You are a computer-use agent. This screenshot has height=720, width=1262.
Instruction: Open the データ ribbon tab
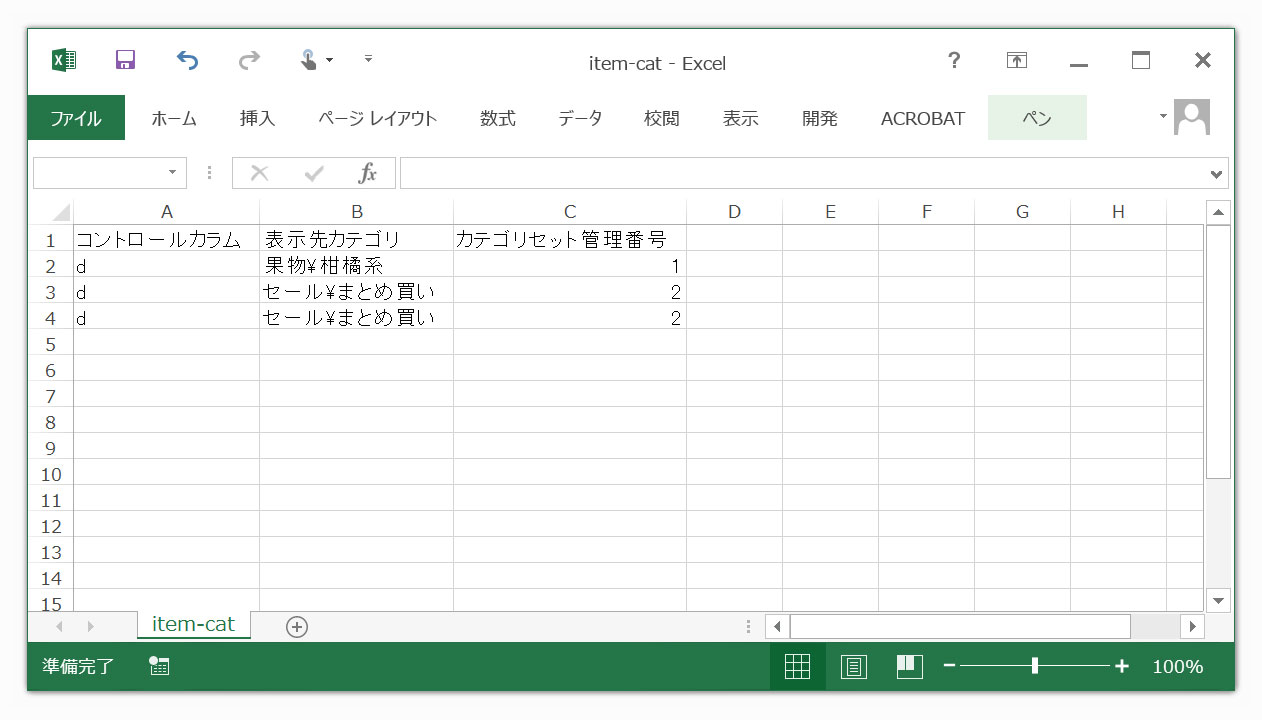tap(580, 118)
